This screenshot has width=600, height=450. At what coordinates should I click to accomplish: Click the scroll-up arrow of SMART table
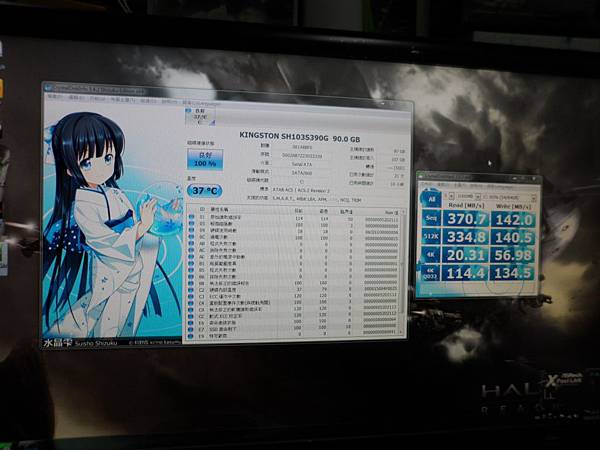(402, 212)
